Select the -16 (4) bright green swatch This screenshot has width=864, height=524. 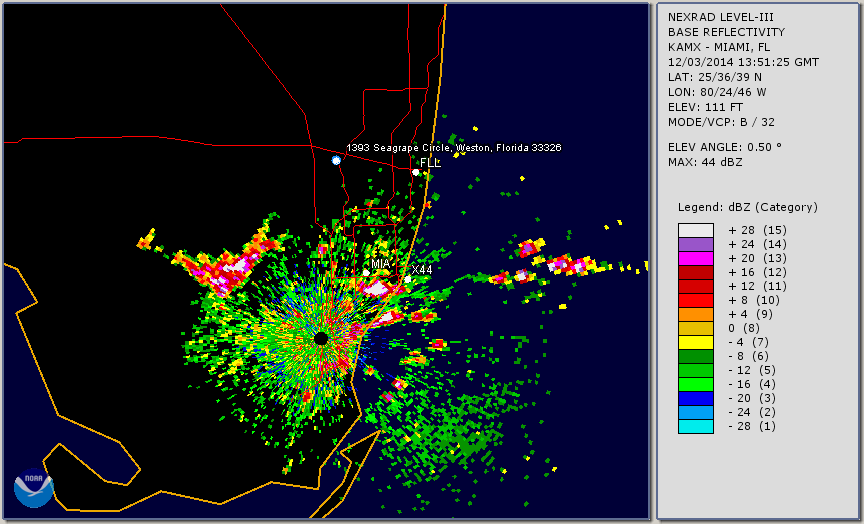(696, 385)
